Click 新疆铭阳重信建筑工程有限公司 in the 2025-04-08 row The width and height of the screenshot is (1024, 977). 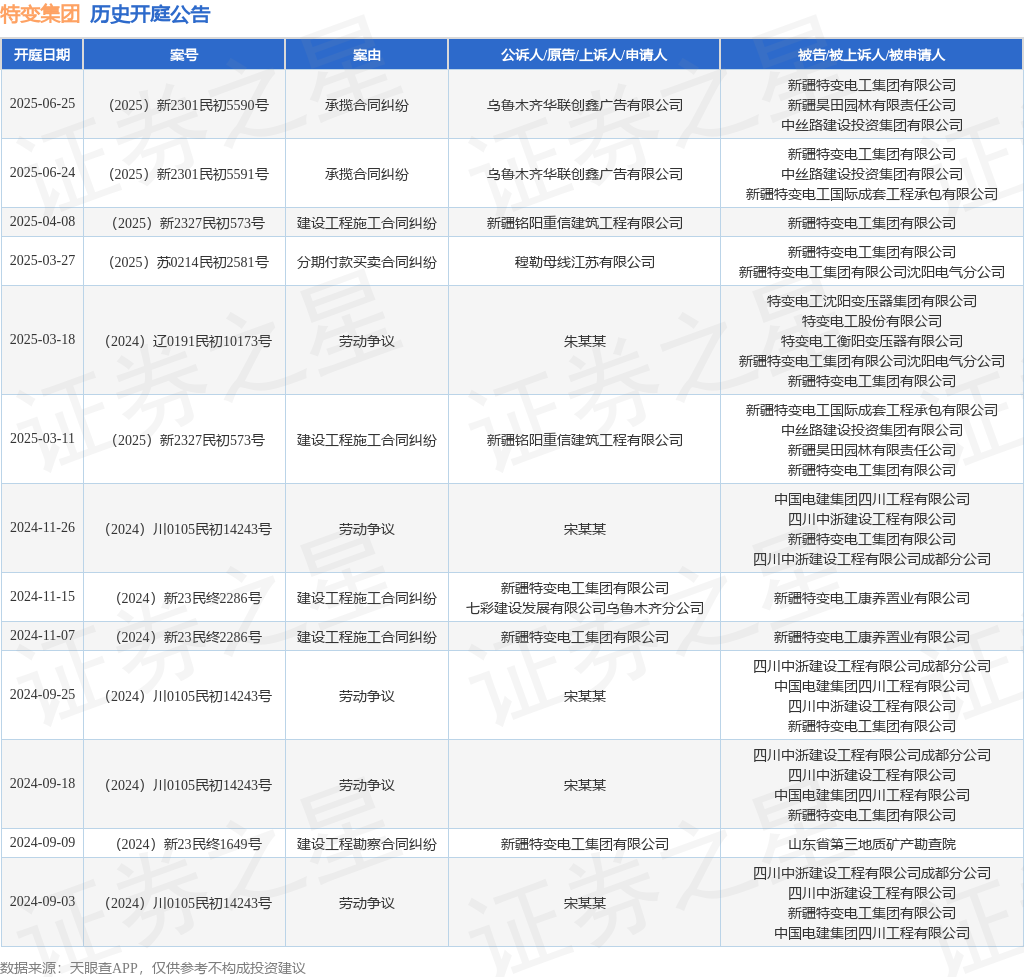(x=584, y=223)
